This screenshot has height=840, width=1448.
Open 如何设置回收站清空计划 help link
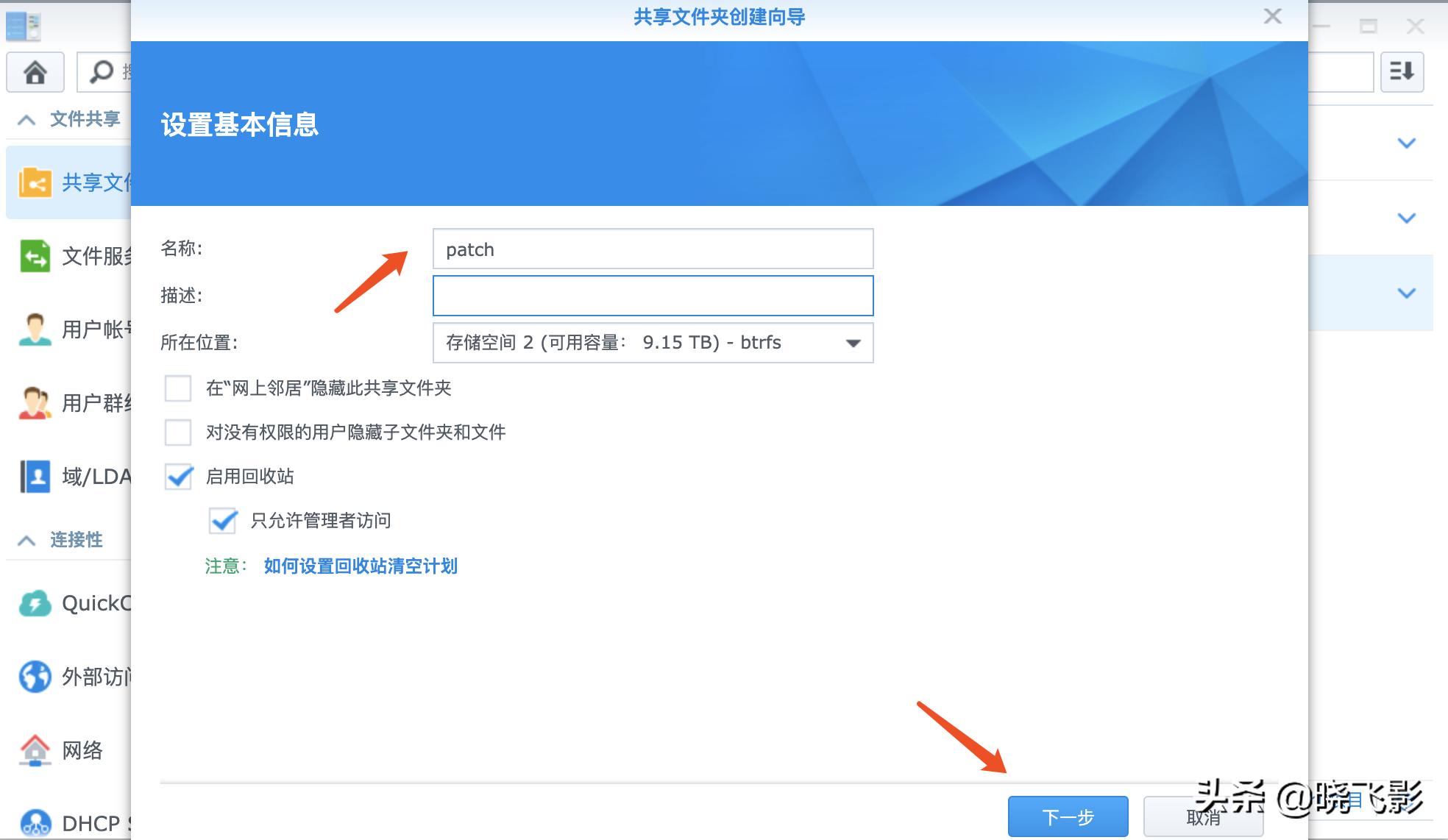click(359, 566)
